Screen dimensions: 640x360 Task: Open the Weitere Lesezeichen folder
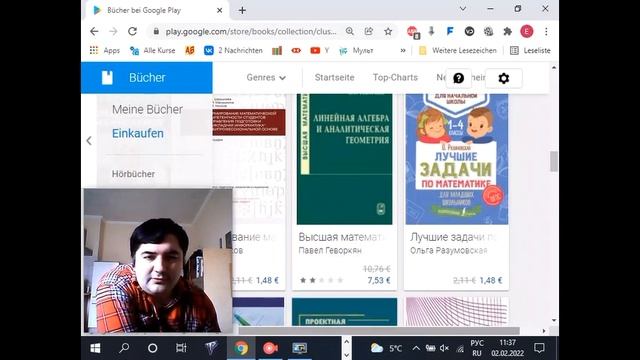coord(458,51)
